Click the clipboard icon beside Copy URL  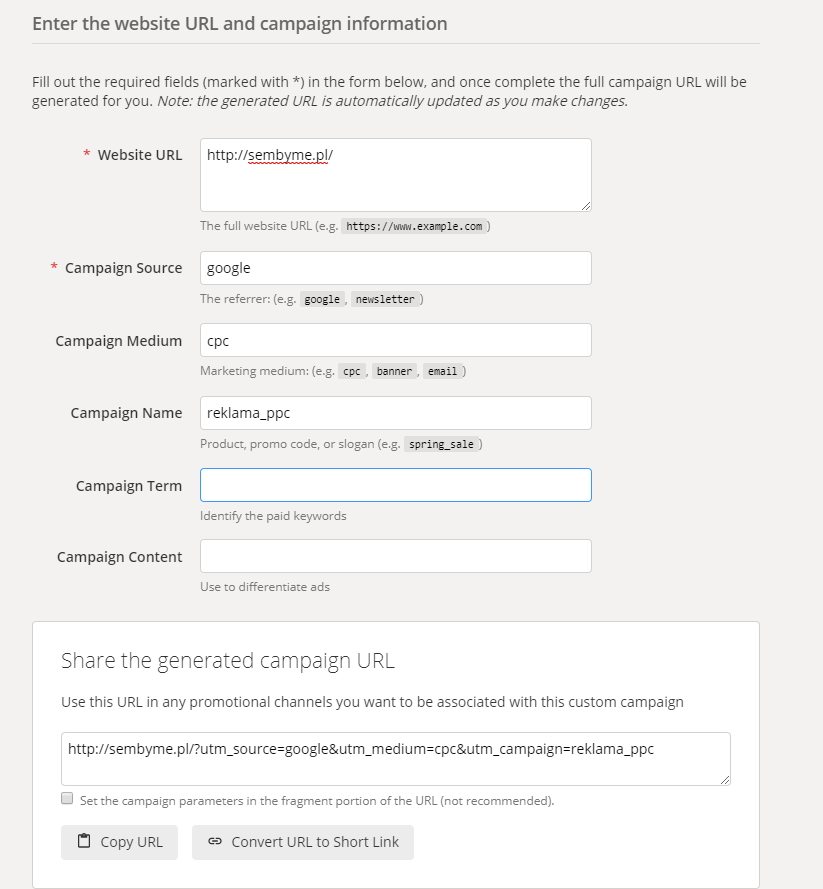click(84, 841)
